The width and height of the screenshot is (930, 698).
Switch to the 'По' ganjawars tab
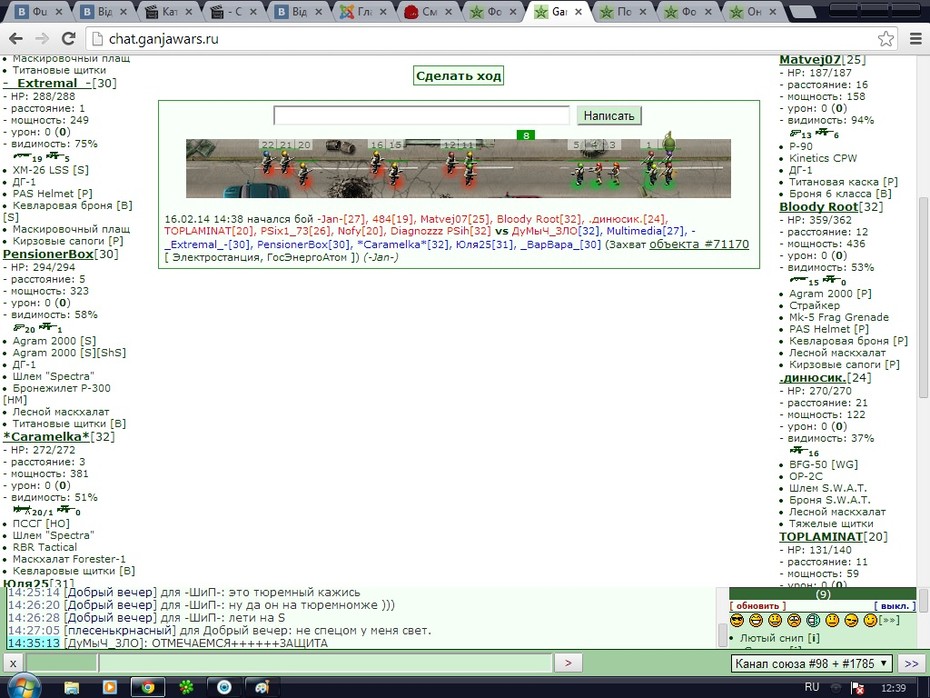click(623, 11)
